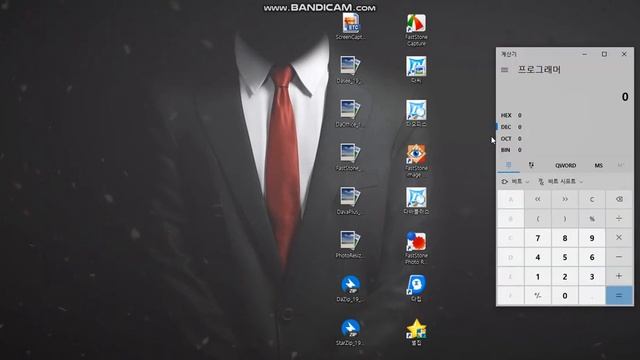
Task: Open the blue shortcut icon below FastStone Capture
Action: tap(416, 70)
